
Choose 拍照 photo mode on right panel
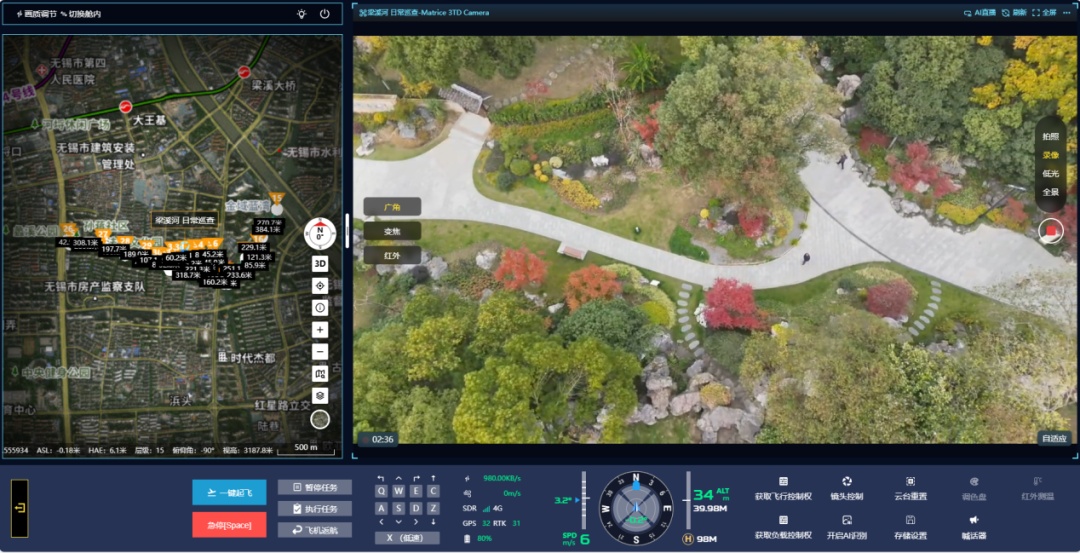tap(1050, 136)
